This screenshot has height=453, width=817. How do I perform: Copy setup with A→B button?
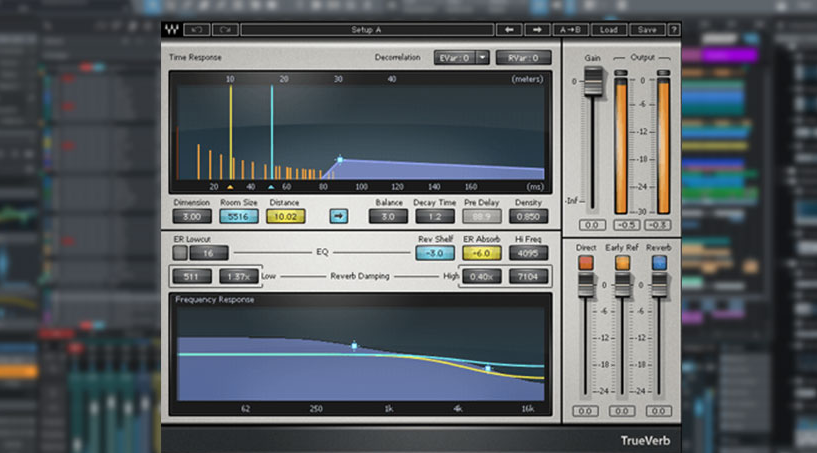(570, 30)
